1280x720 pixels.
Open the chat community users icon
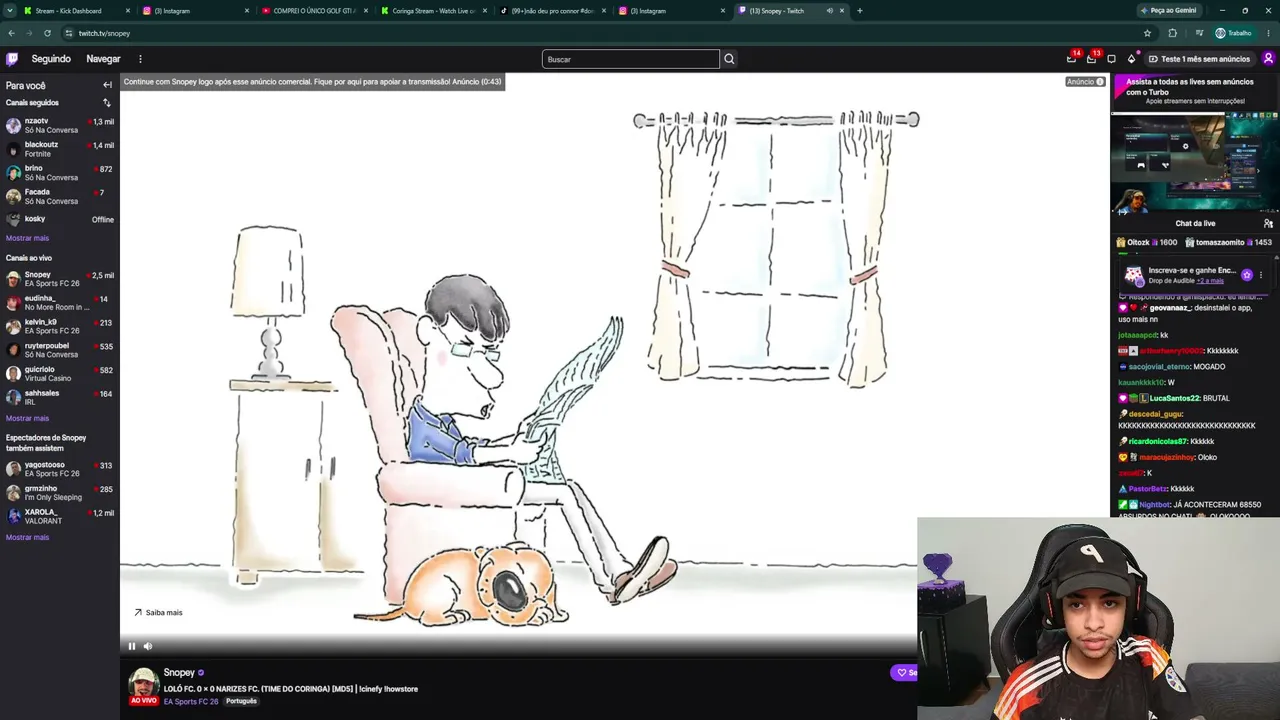(1268, 223)
